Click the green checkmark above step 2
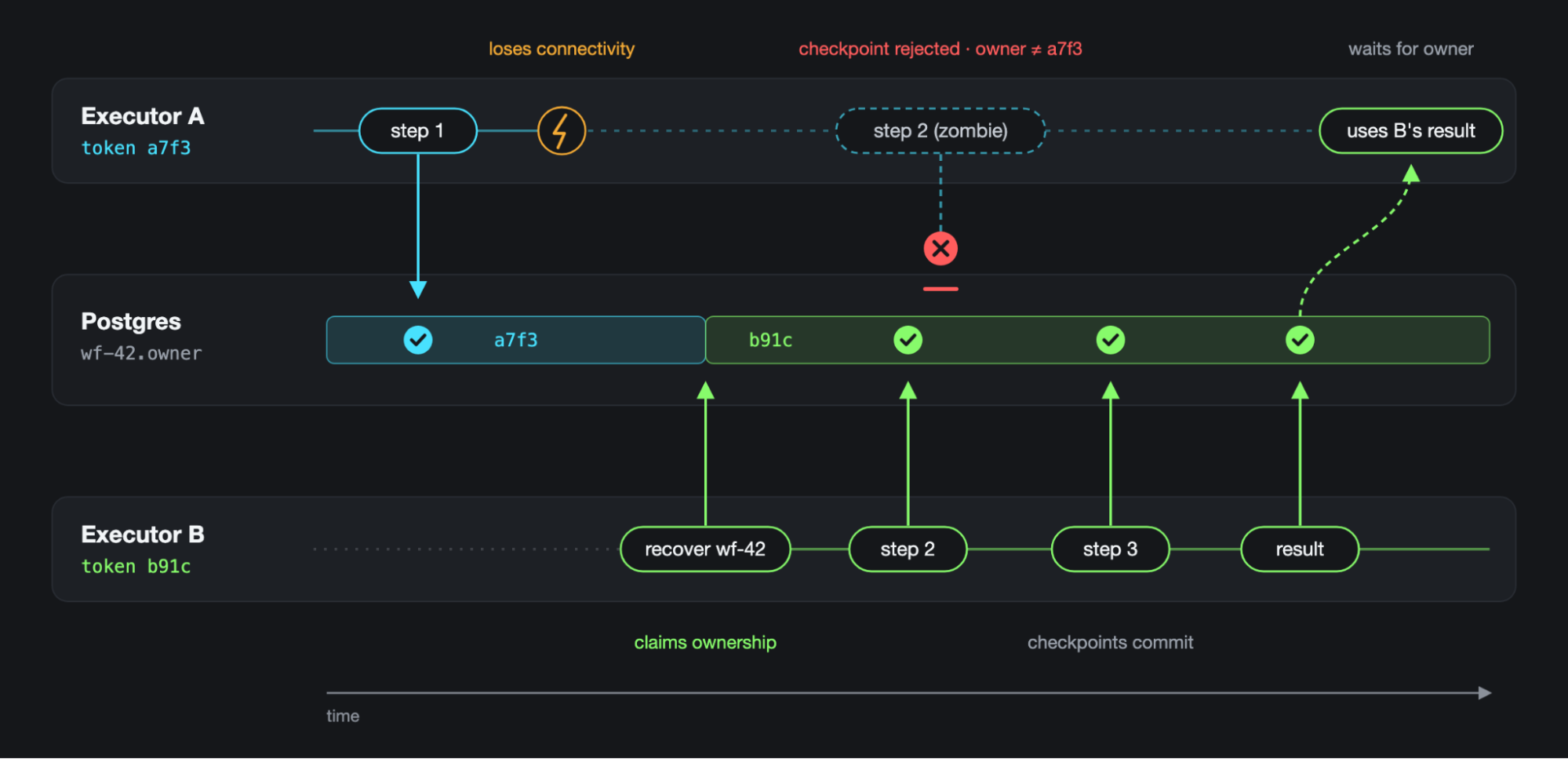Screen dimensions: 1568x759 pos(908,340)
